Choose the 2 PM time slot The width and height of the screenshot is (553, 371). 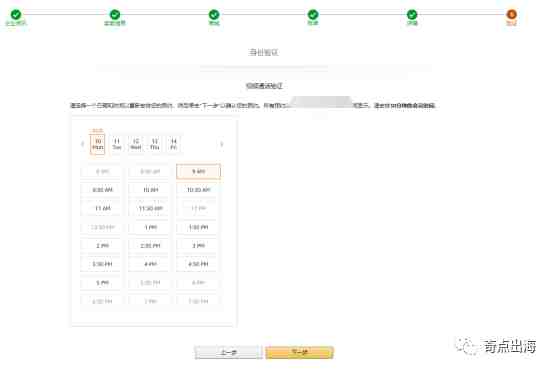(x=103, y=245)
